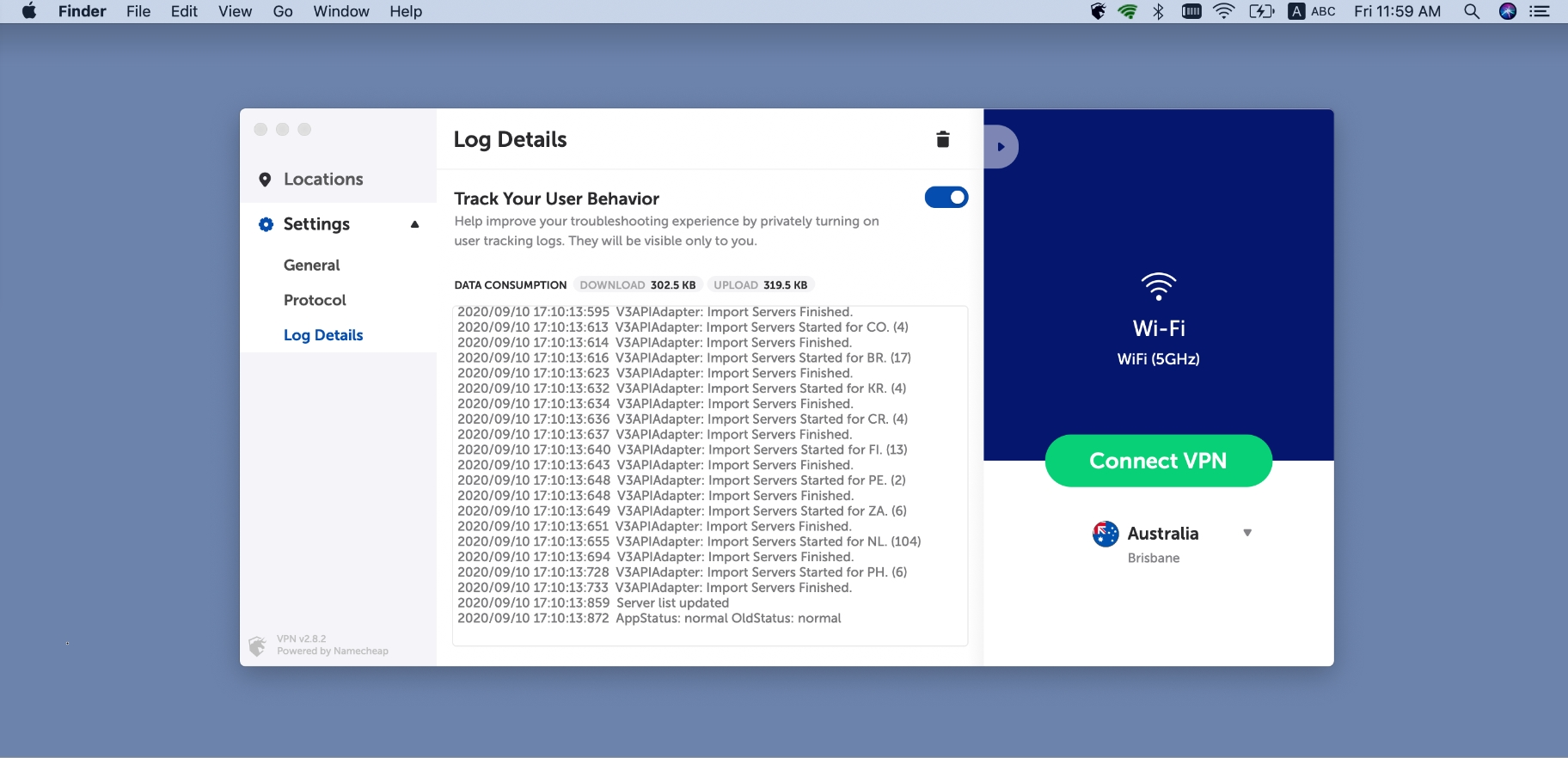Select the General settings item
Viewport: 1568px width, 758px height.
click(x=312, y=266)
